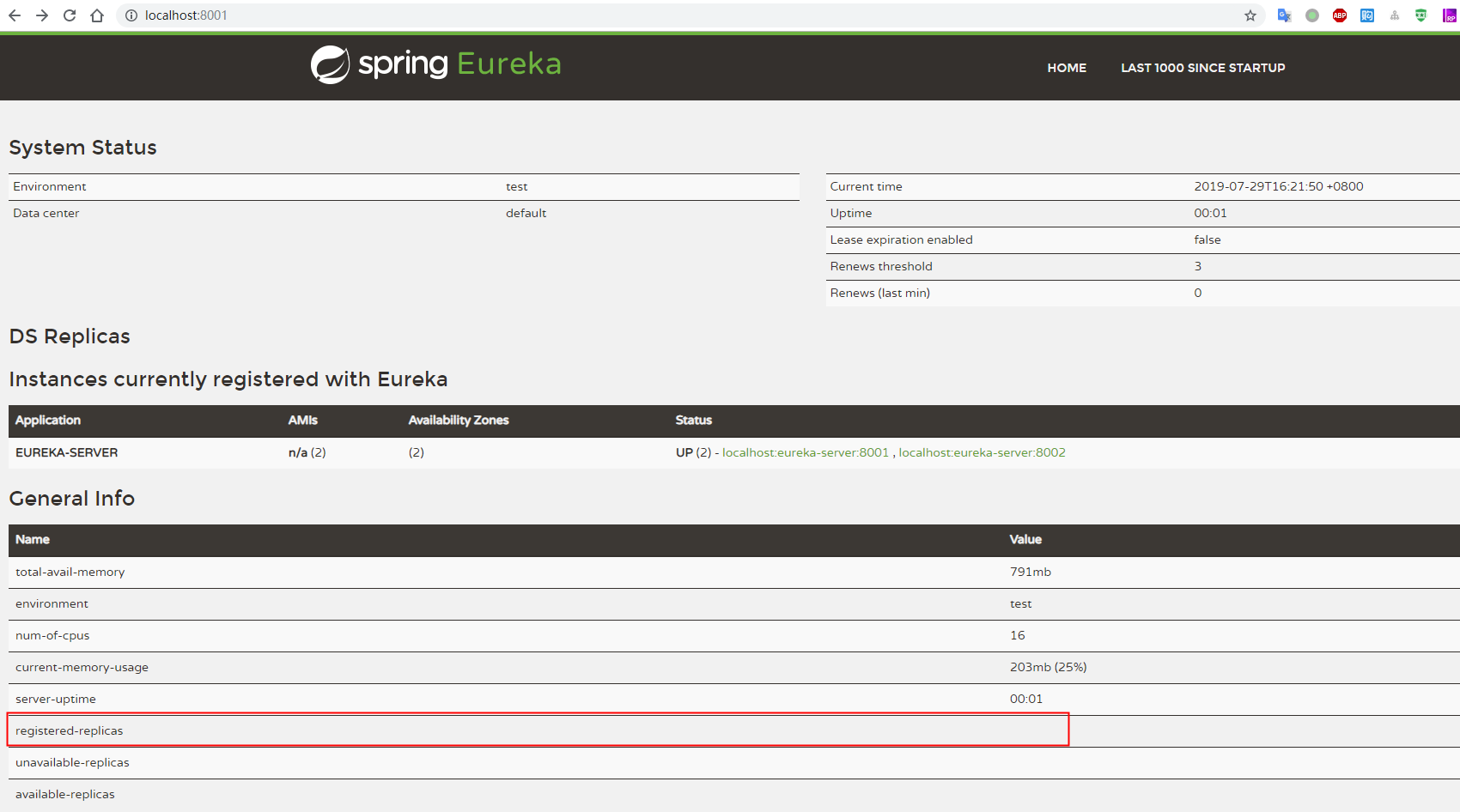Open the Axure RP extension
The width and height of the screenshot is (1460, 812).
coord(1450,15)
